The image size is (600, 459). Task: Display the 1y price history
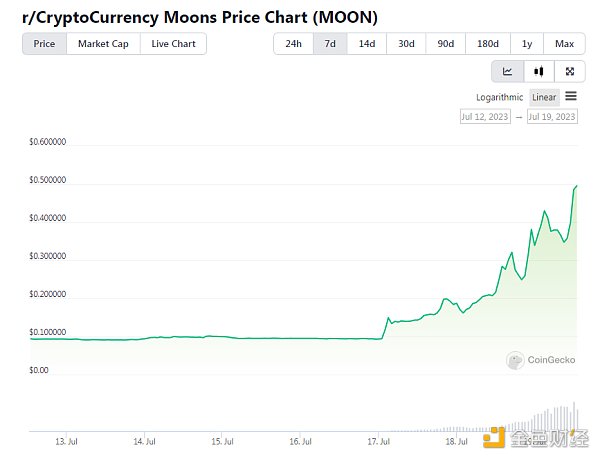[527, 44]
